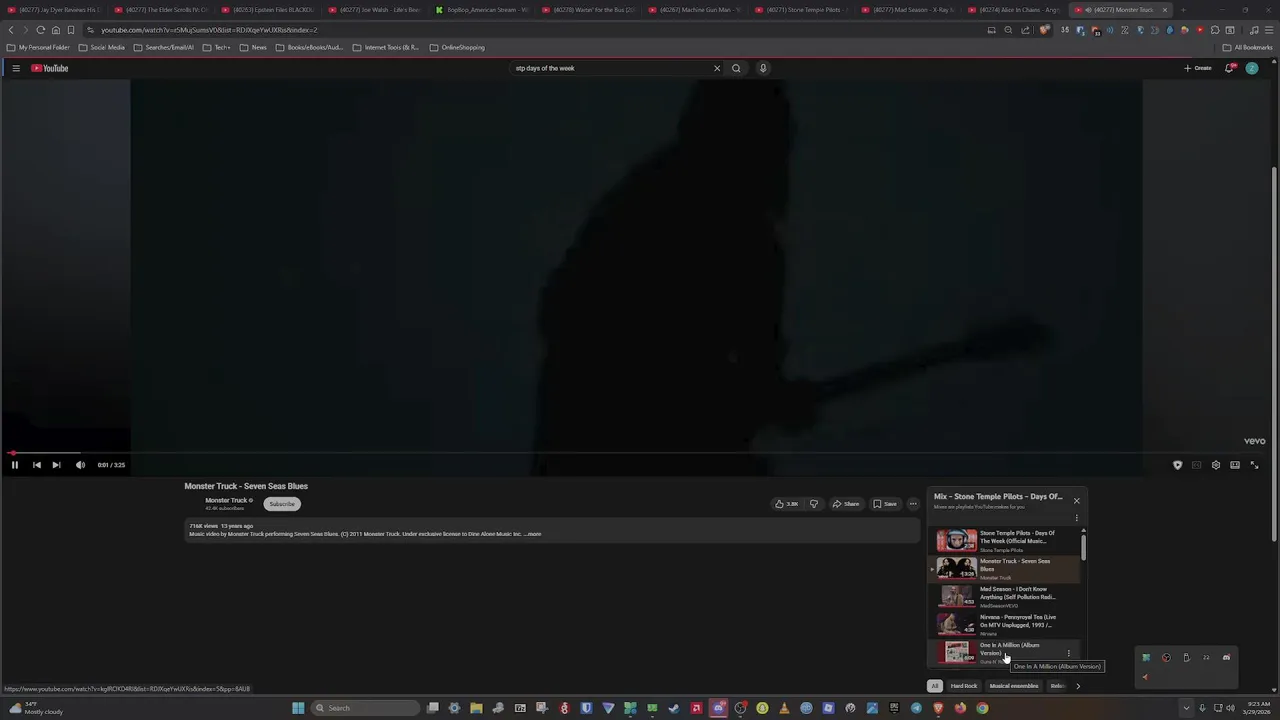
Task: Play Mad Season I Don't Know Anything
Action: [1005, 597]
